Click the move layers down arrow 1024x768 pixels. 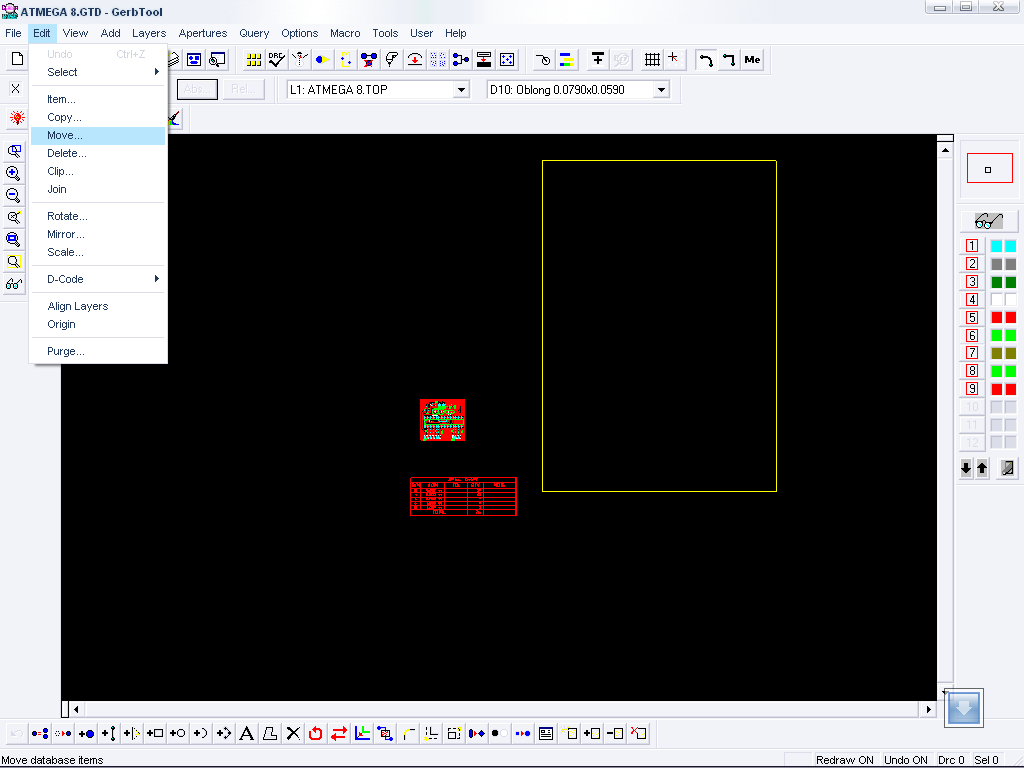(x=966, y=468)
